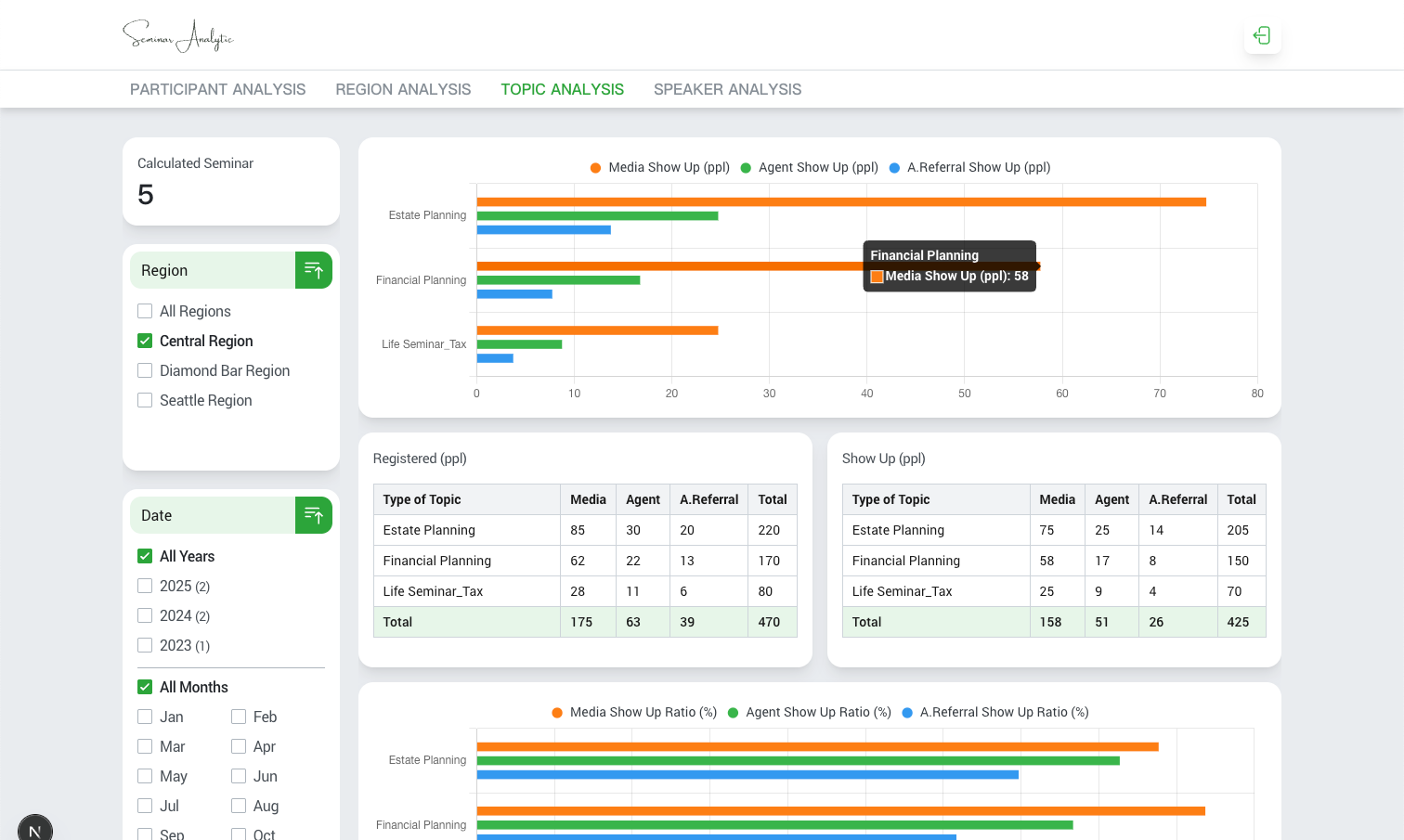The height and width of the screenshot is (840, 1404).
Task: Tick the 2023 year checkbox
Action: point(145,645)
